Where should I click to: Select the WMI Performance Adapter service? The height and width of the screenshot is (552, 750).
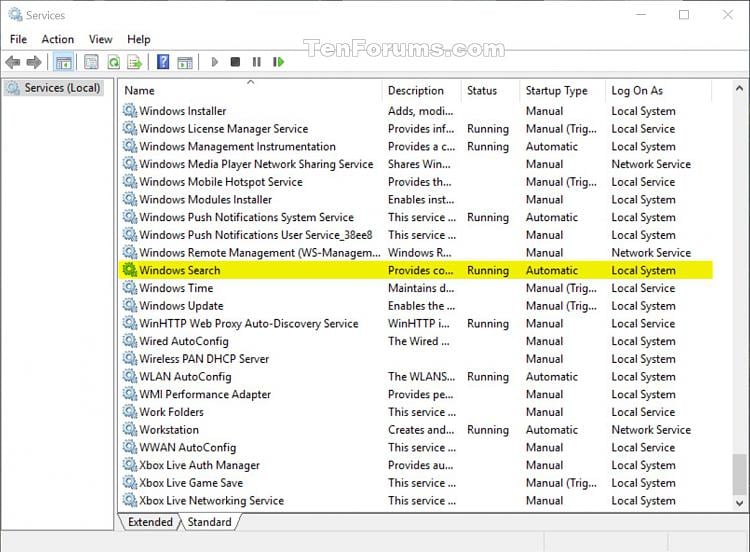coord(416,394)
